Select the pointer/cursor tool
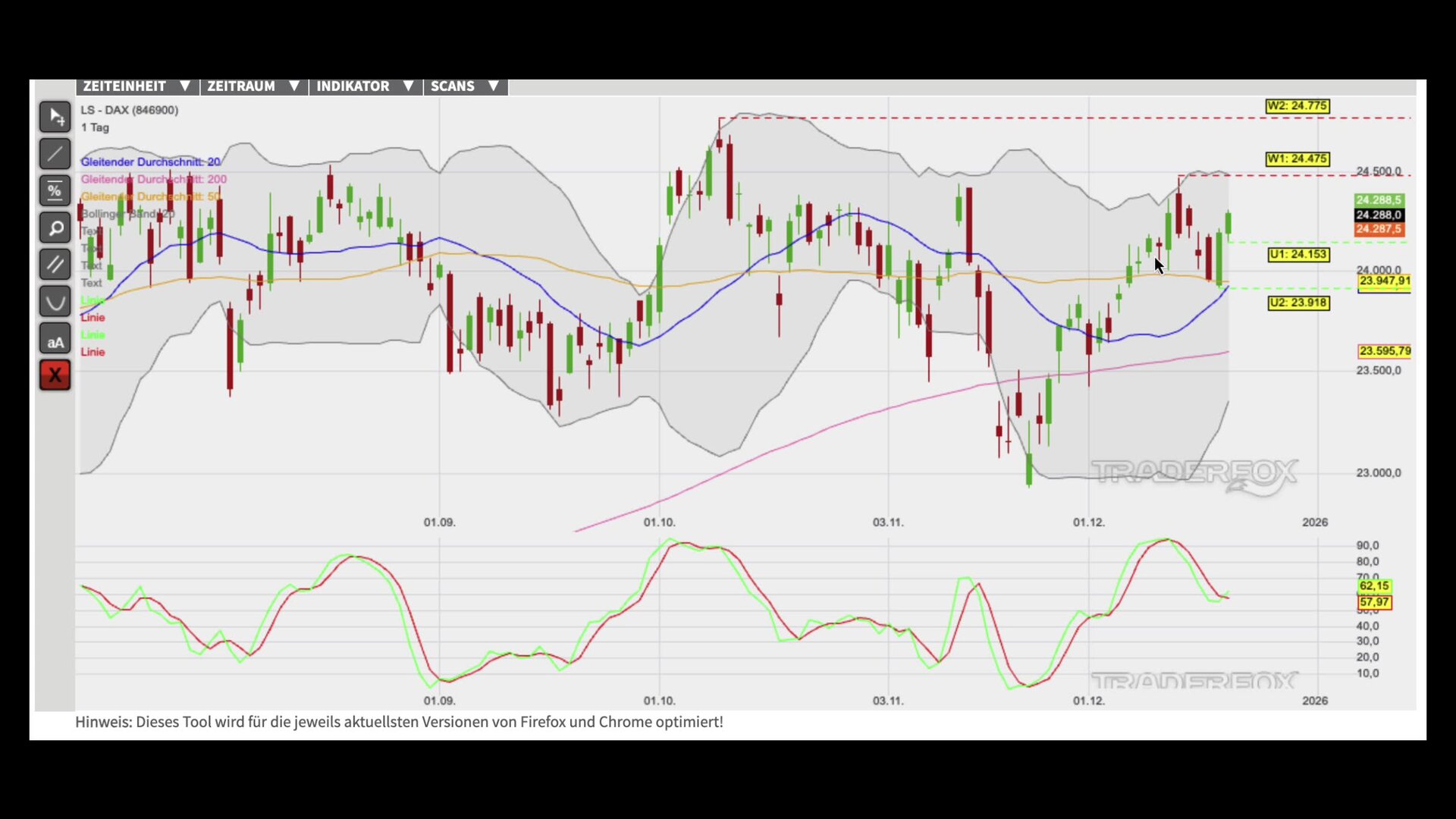 tap(55, 117)
